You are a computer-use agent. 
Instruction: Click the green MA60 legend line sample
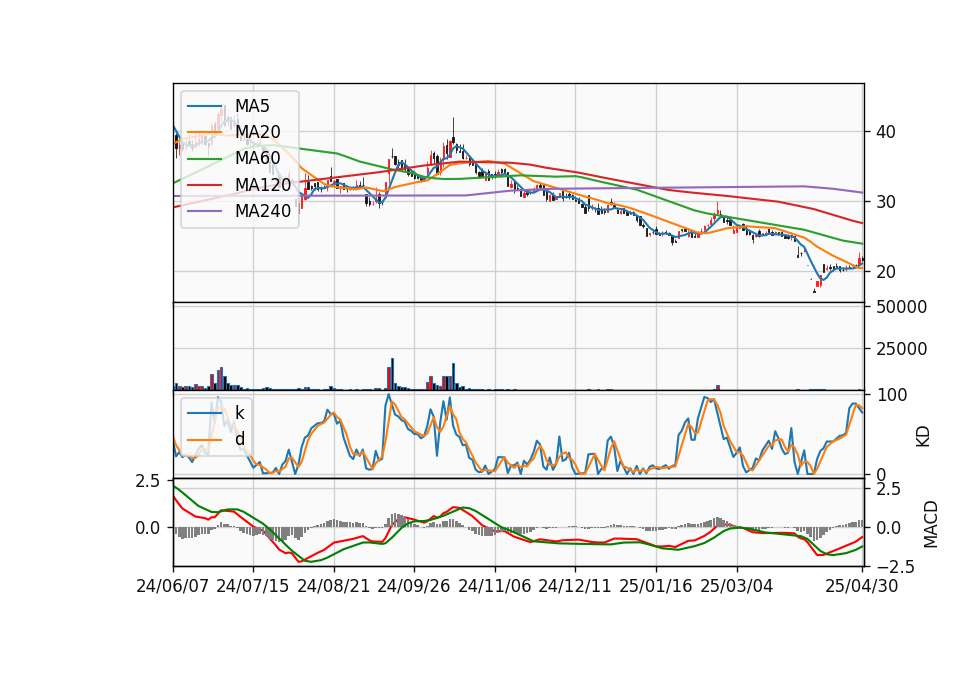tap(204, 158)
